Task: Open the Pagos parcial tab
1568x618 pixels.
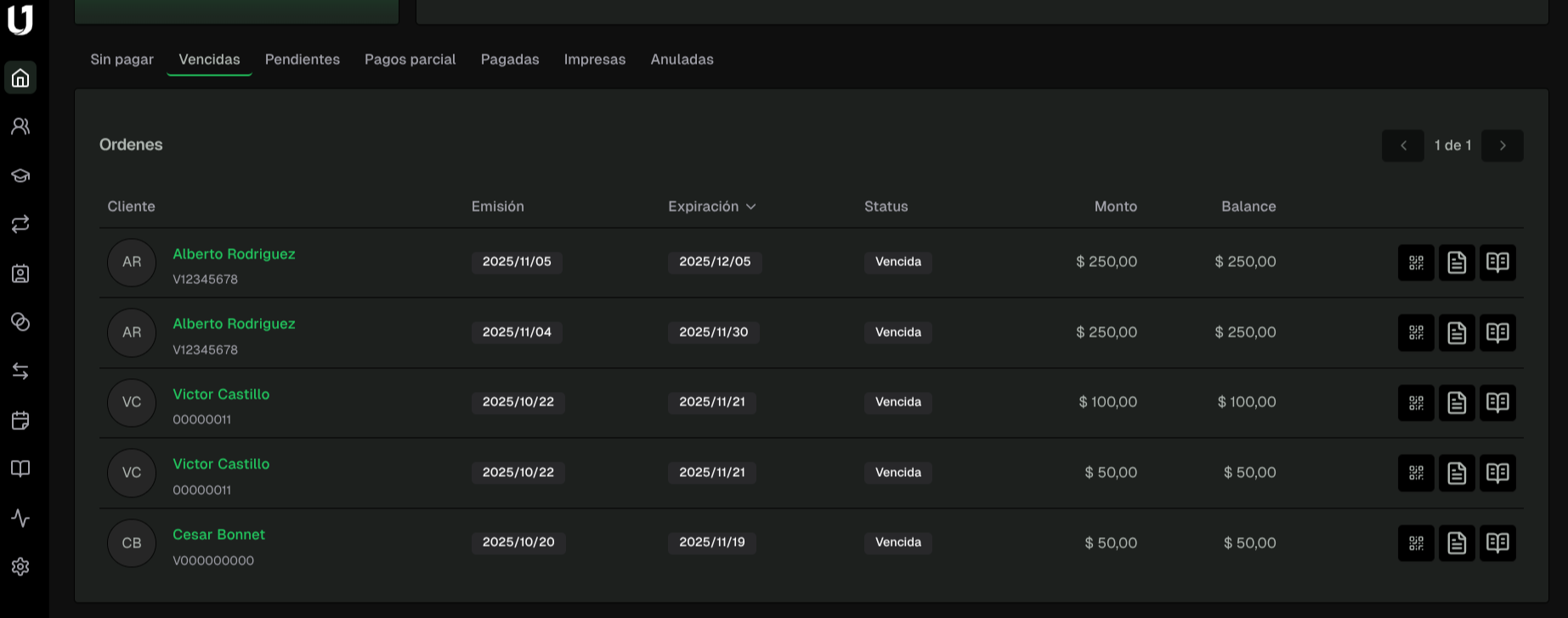Action: point(410,60)
